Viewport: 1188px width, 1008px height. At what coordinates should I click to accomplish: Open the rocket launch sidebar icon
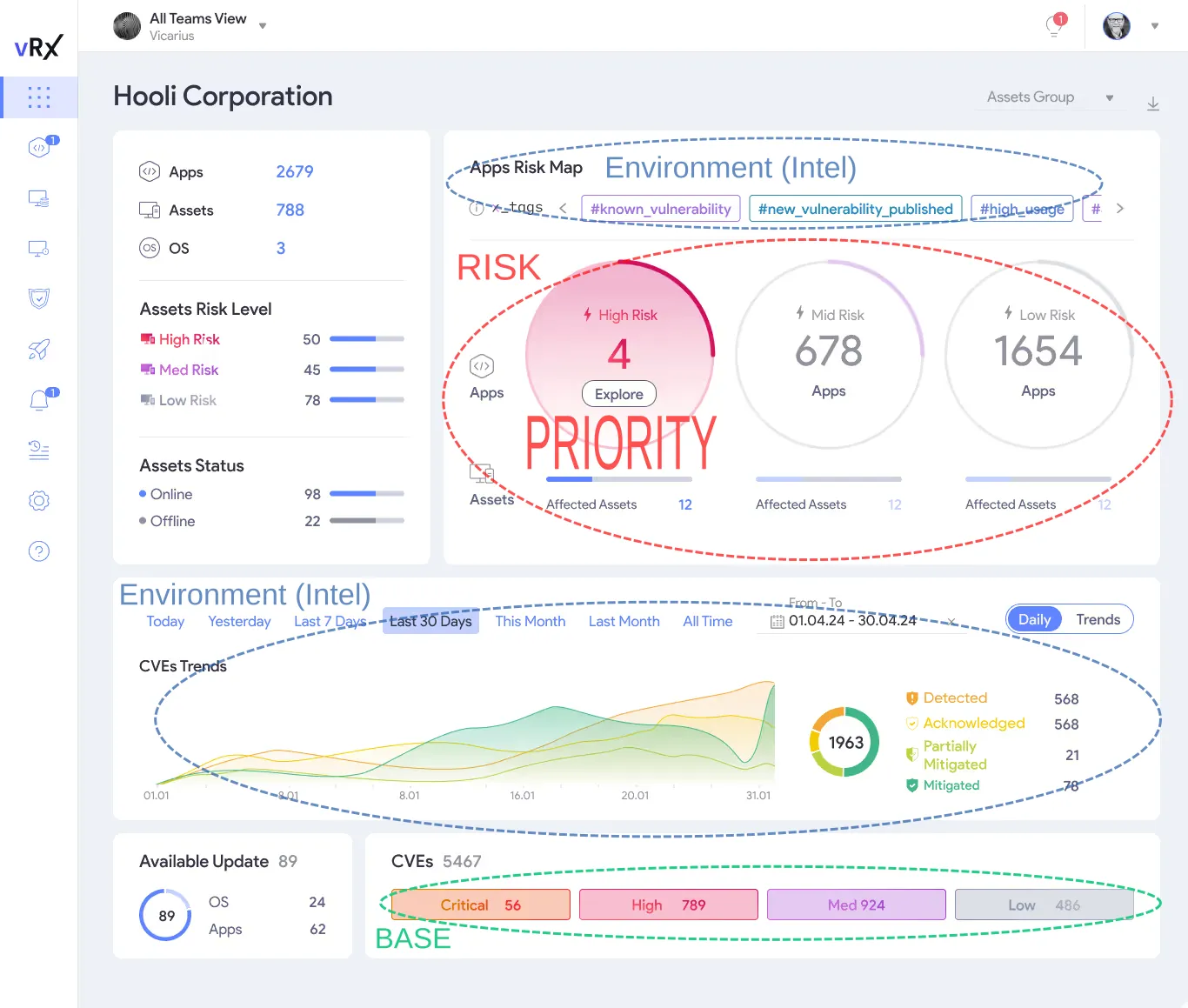point(39,350)
